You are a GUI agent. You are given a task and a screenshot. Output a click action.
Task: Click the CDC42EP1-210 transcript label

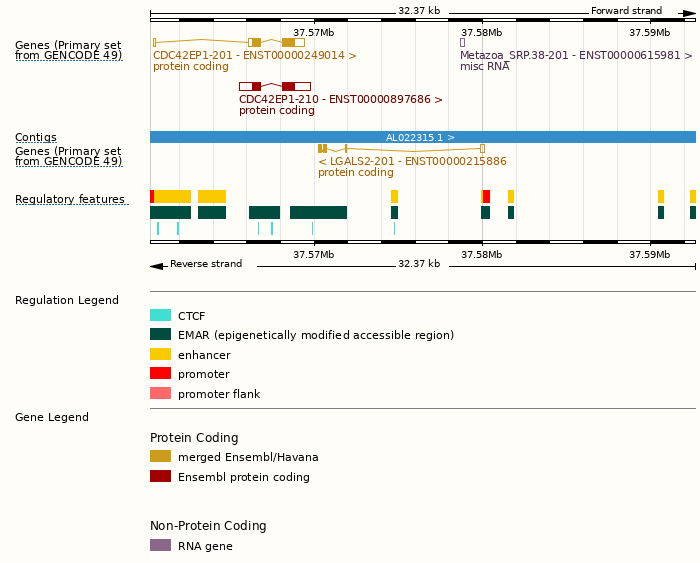[x=340, y=100]
